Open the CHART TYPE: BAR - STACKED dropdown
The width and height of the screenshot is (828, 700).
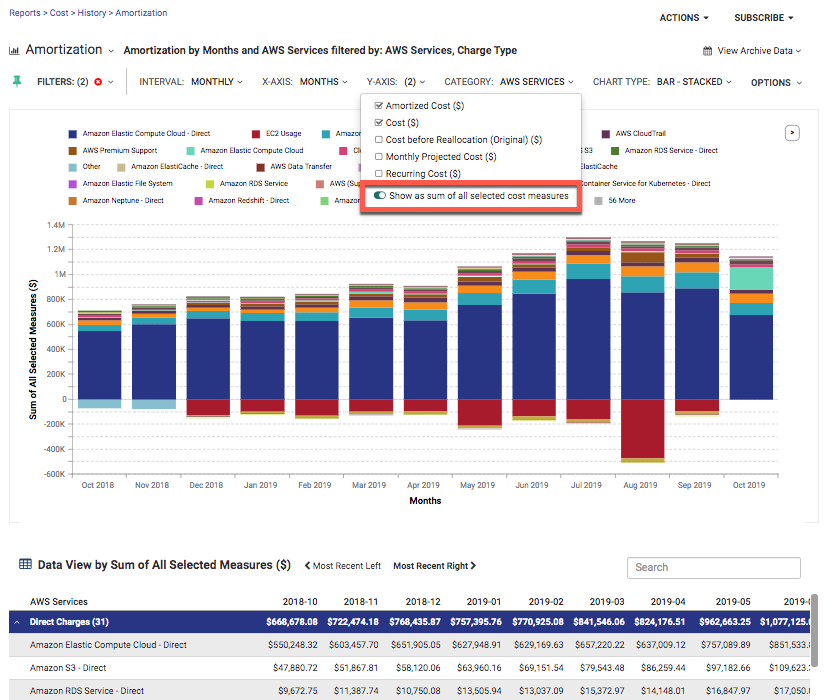pos(662,82)
